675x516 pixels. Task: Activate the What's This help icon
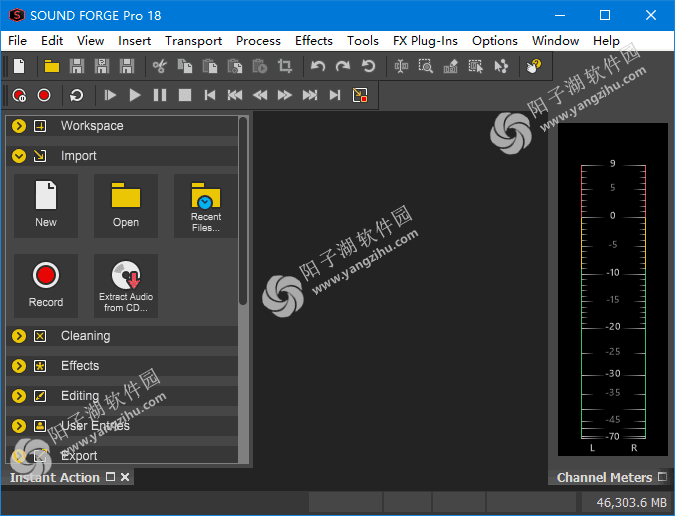tap(534, 66)
